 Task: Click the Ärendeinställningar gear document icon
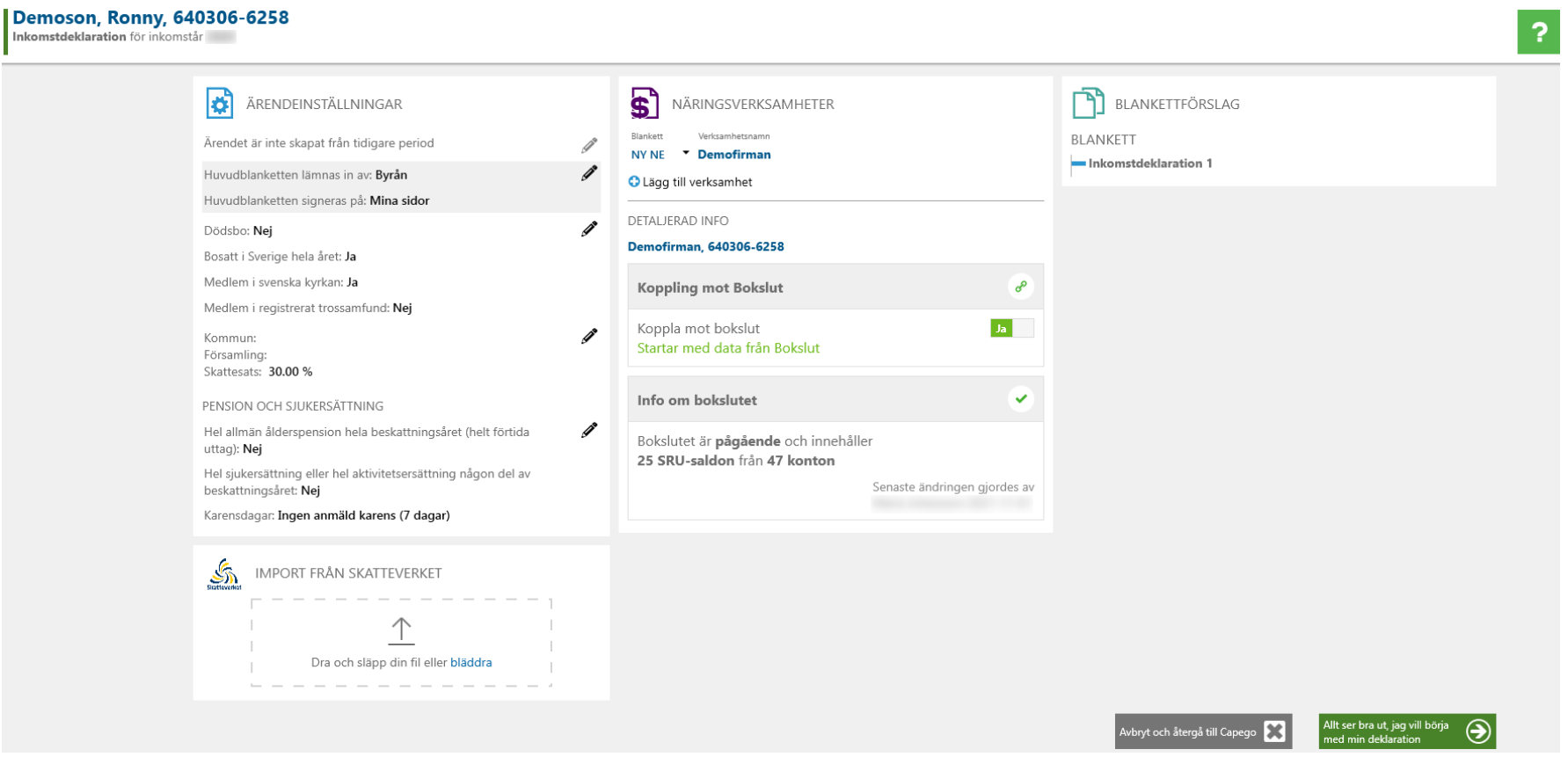click(219, 104)
